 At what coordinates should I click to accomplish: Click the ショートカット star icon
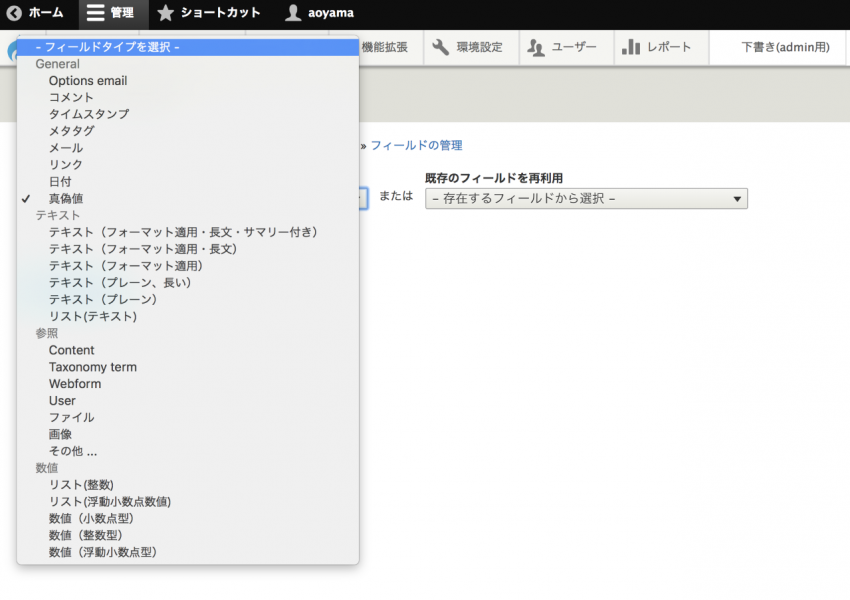coord(165,13)
